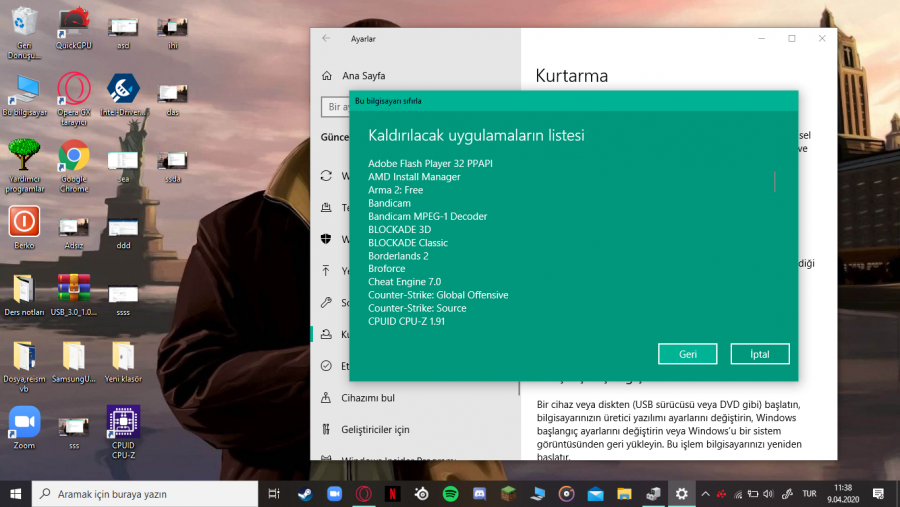900x507 pixels.
Task: Open Netflix from the taskbar
Action: (x=392, y=494)
